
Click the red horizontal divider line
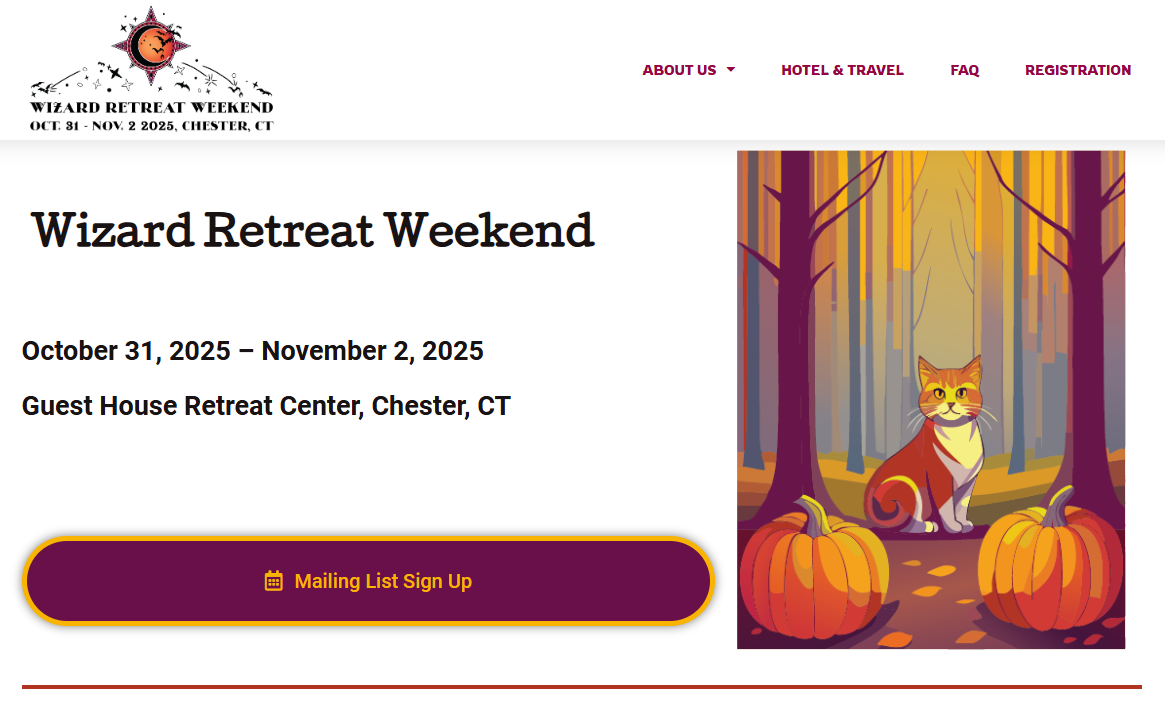tap(582, 687)
